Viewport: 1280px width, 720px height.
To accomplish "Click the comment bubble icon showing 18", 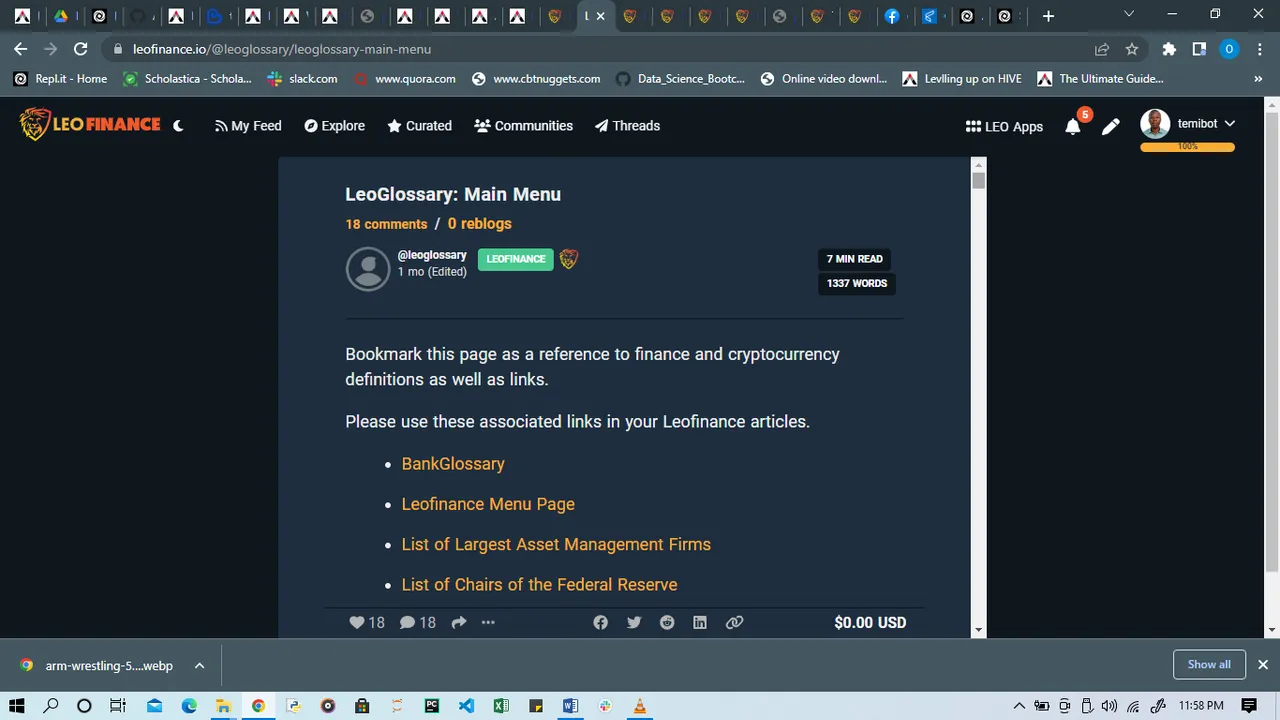I will pyautogui.click(x=407, y=622).
